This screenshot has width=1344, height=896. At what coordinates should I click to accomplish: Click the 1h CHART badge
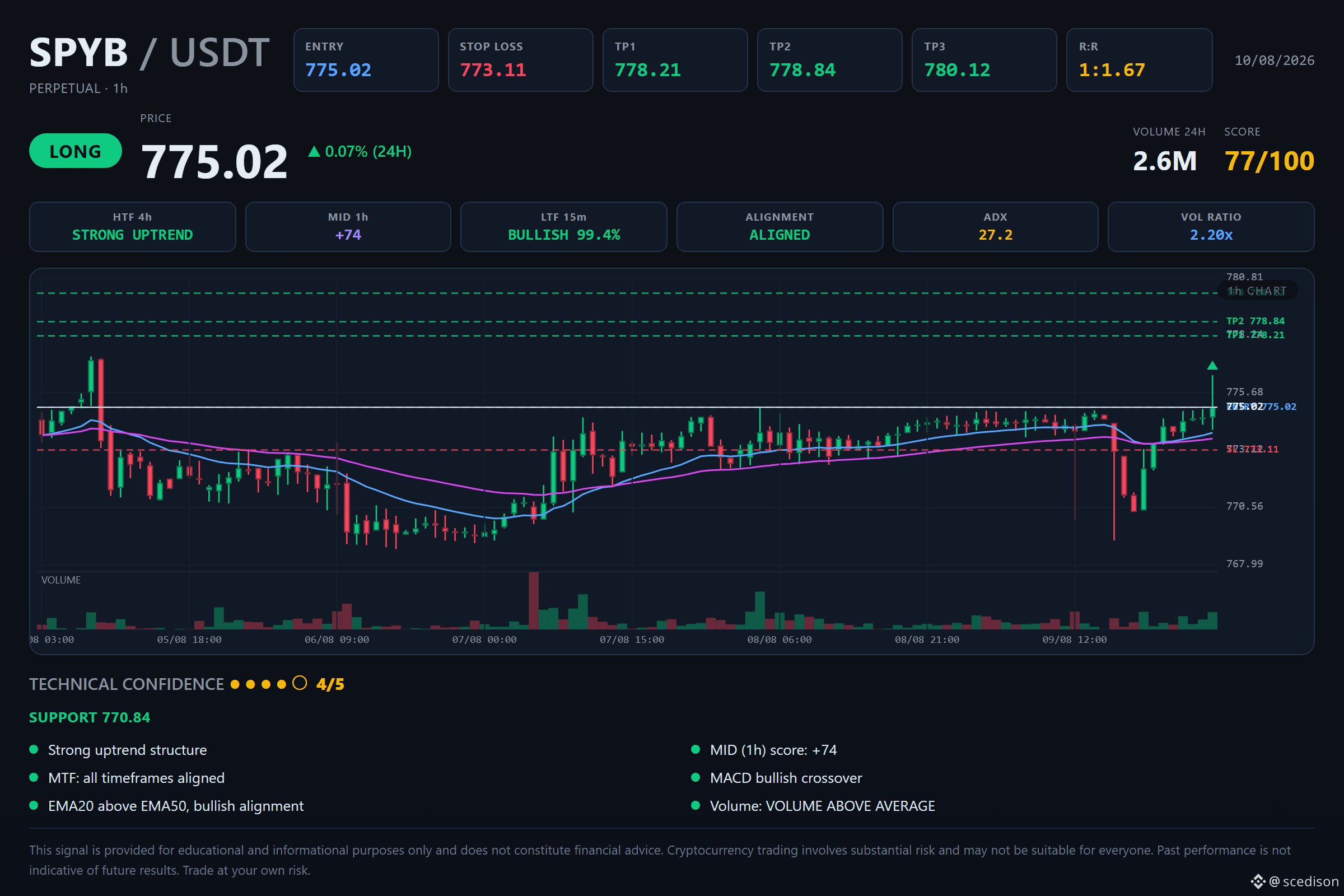coord(1258,291)
